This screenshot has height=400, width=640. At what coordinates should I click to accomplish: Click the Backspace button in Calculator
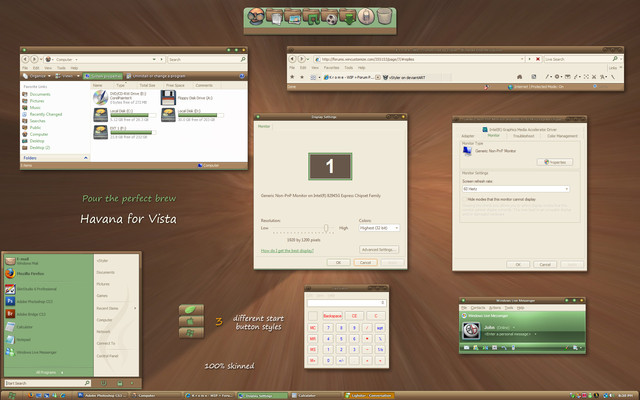click(332, 316)
